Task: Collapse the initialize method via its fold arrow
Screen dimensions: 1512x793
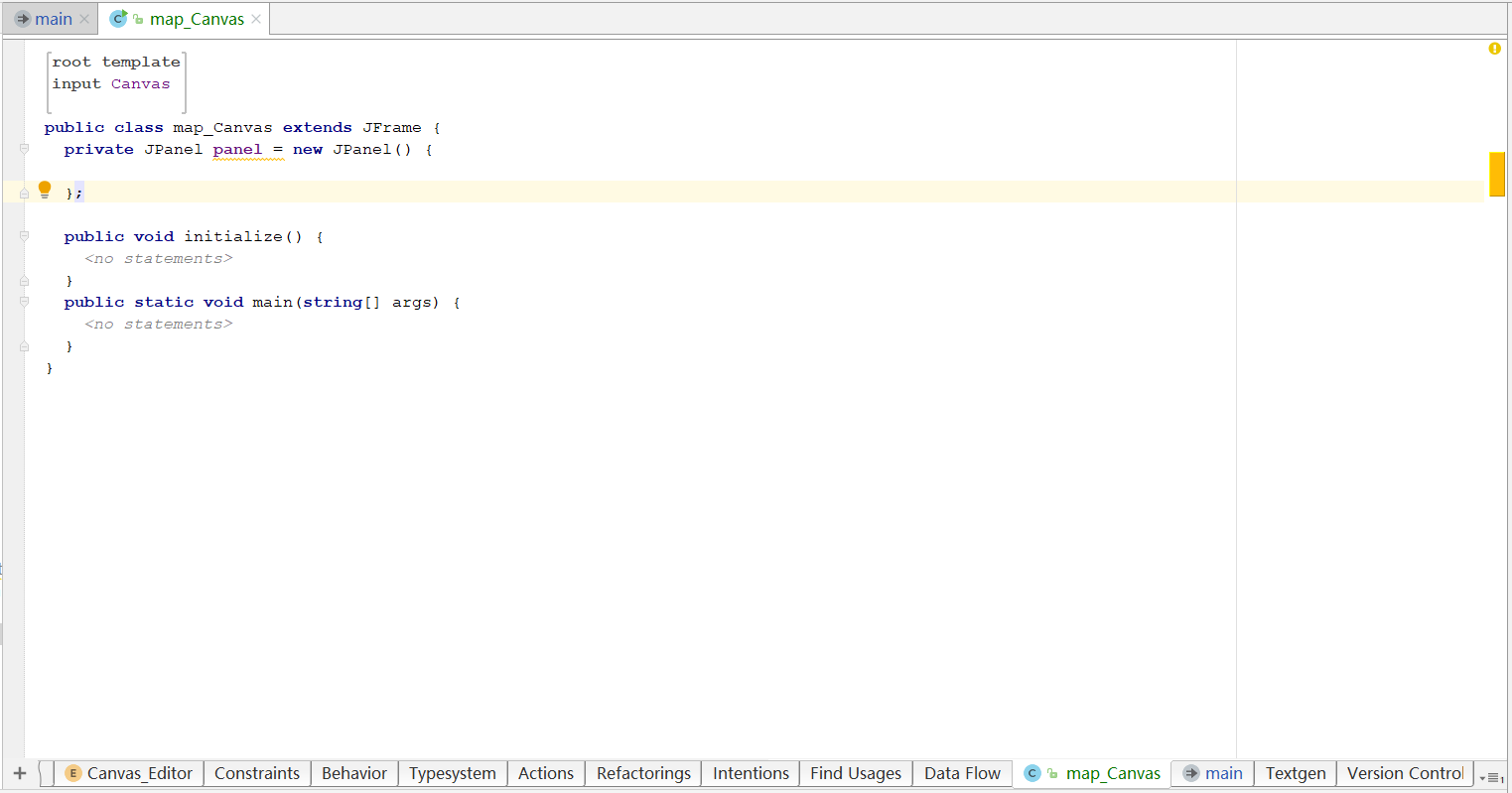Action: click(x=23, y=236)
